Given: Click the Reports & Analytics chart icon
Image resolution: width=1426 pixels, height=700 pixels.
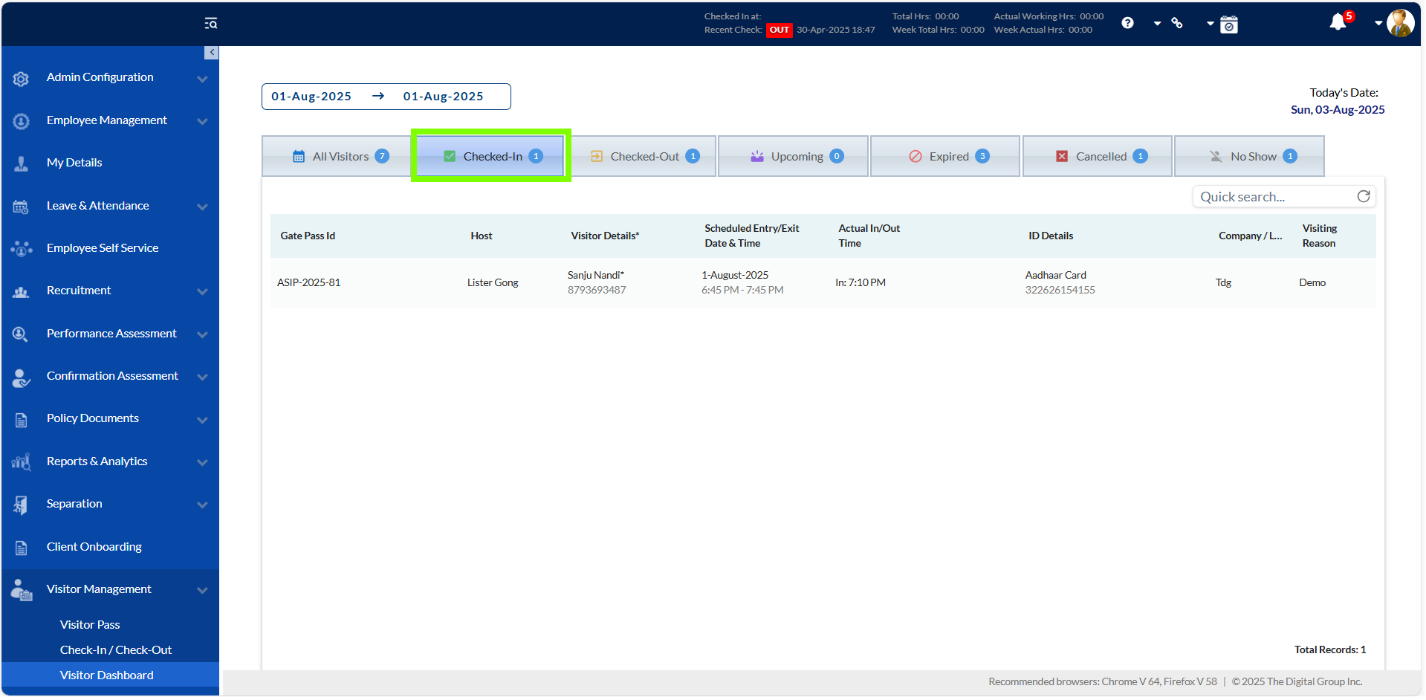Looking at the screenshot, I should [x=21, y=462].
